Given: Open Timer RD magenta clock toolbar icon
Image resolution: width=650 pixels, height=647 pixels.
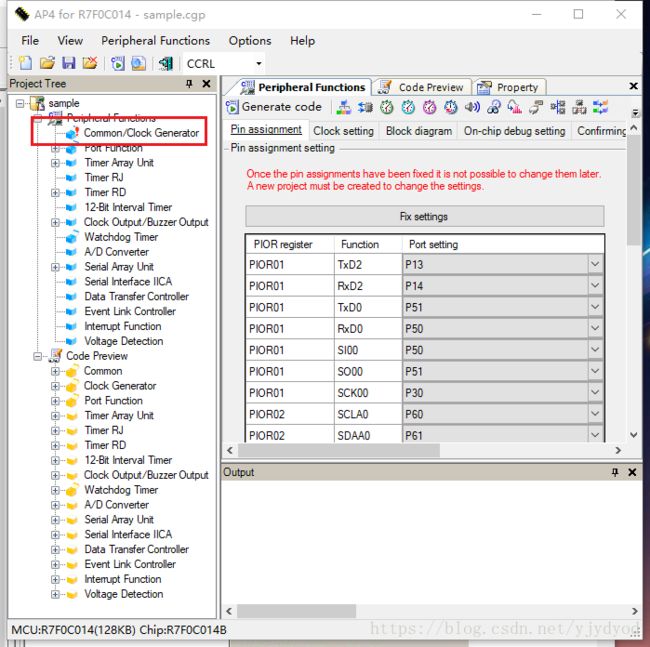Looking at the screenshot, I should click(x=429, y=107).
